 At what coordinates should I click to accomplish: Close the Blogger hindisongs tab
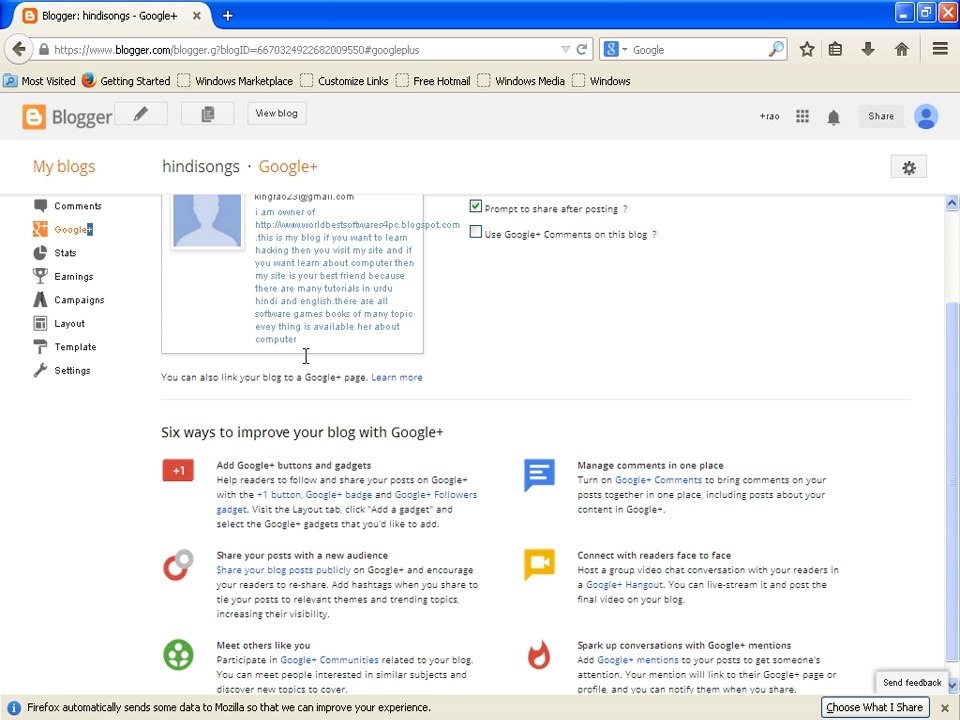tap(197, 16)
